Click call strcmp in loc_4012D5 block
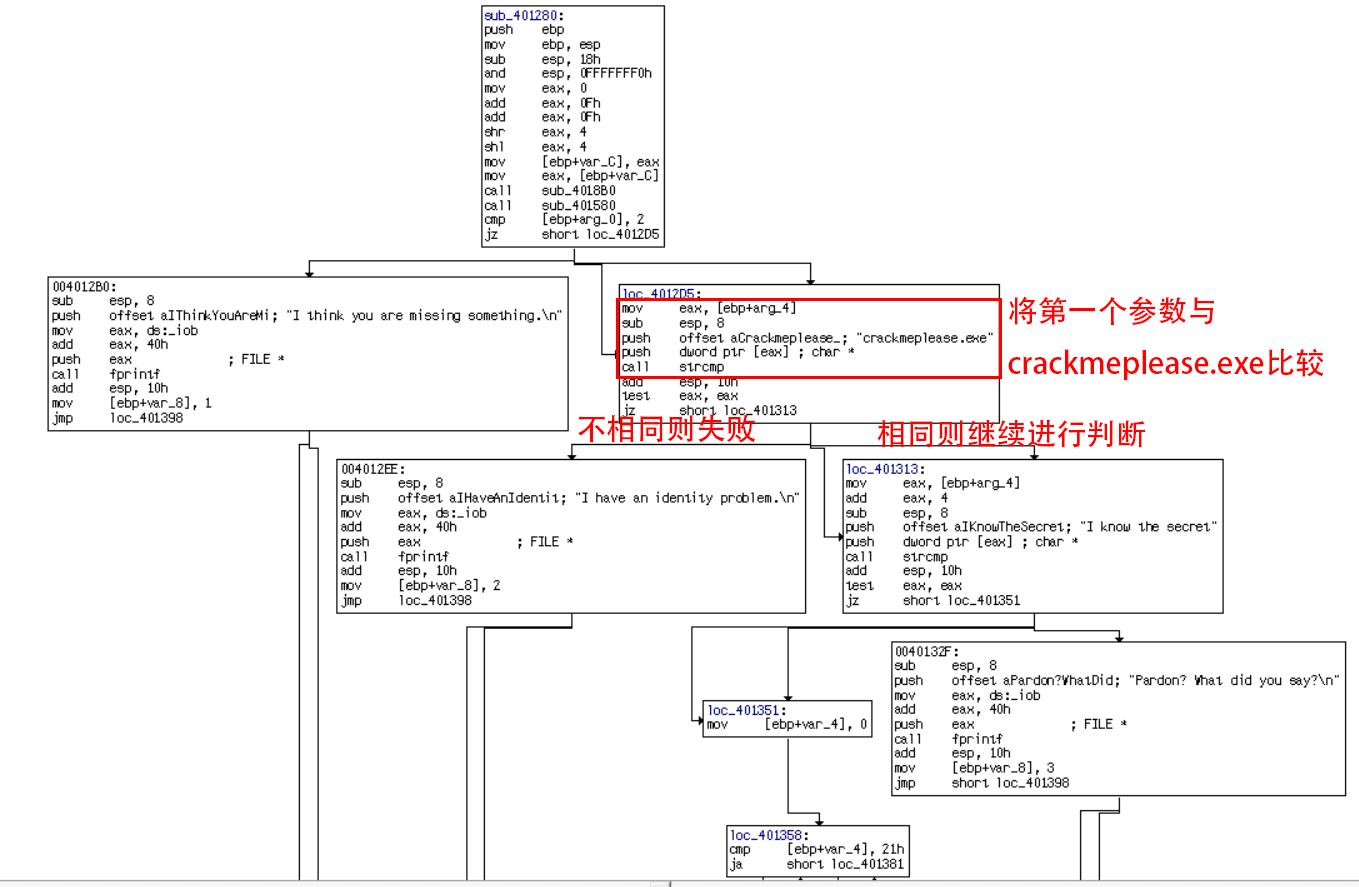 [673, 367]
